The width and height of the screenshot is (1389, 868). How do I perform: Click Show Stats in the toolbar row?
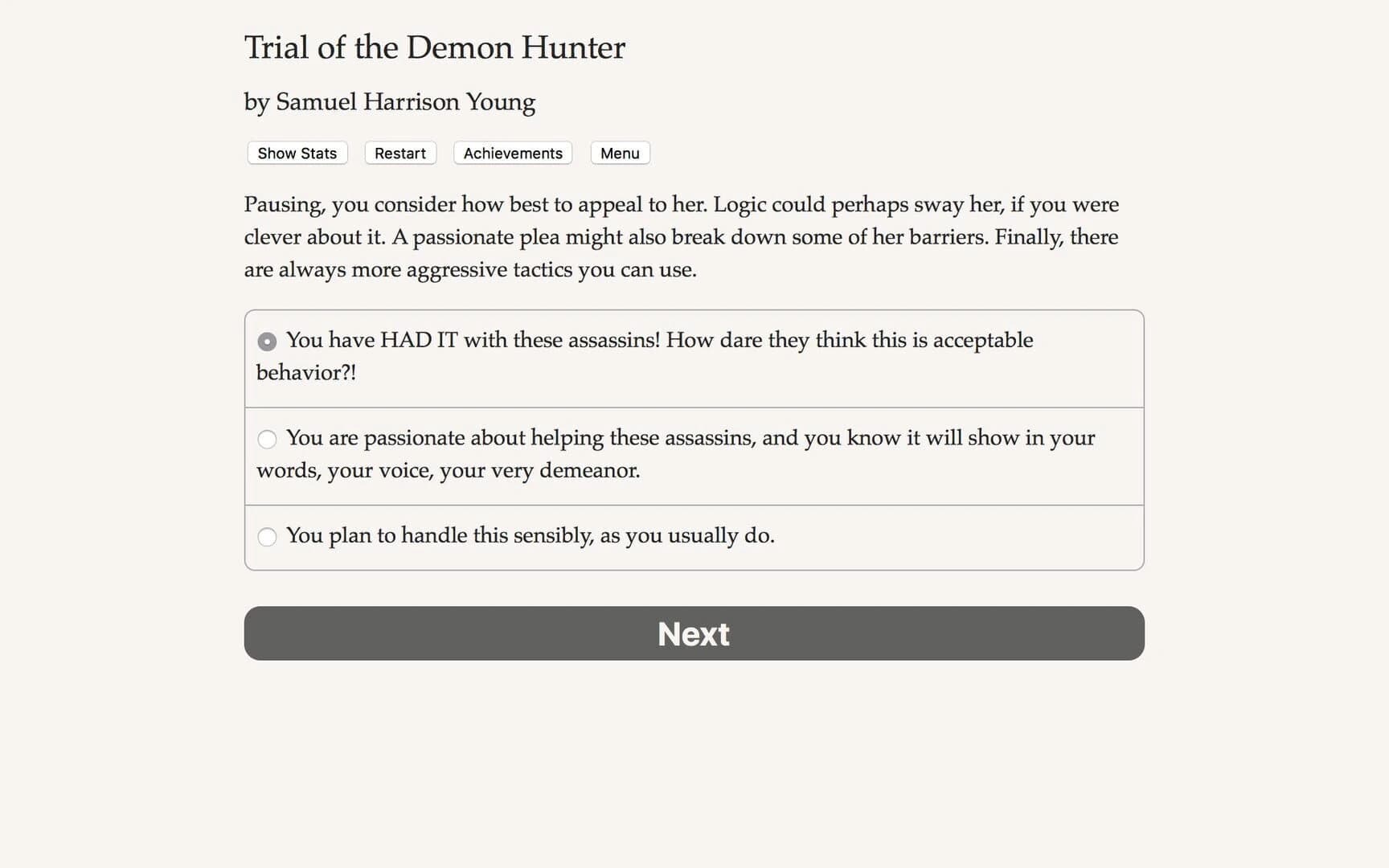(x=296, y=153)
